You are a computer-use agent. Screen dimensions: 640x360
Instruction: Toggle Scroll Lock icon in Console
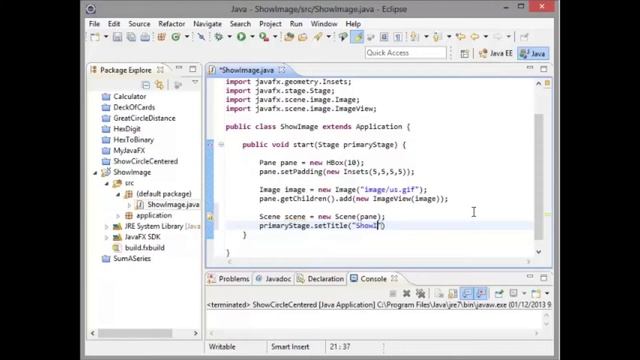pyautogui.click(x=453, y=293)
